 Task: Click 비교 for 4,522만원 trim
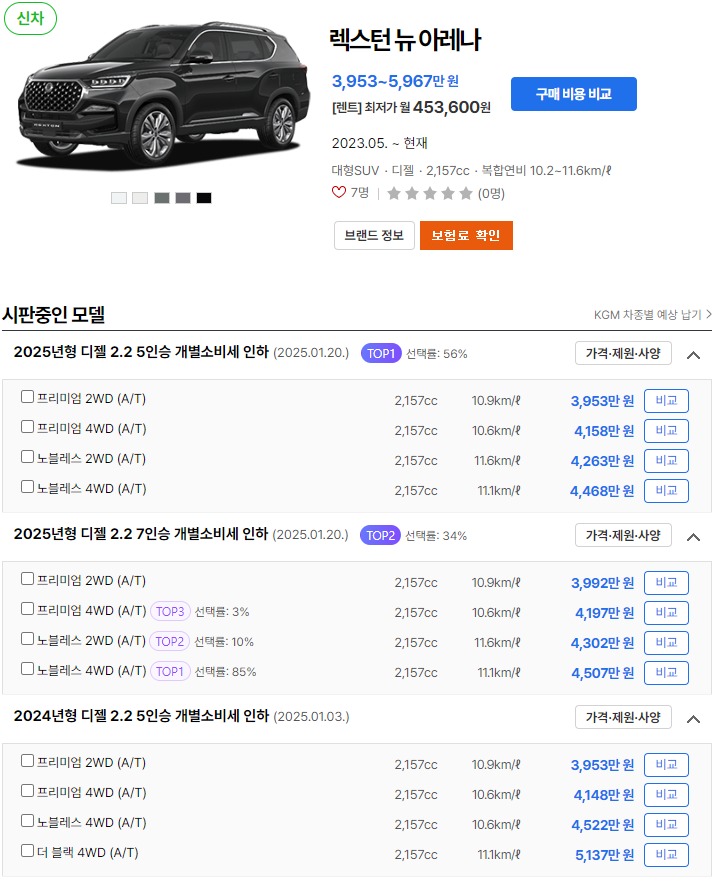pos(666,825)
